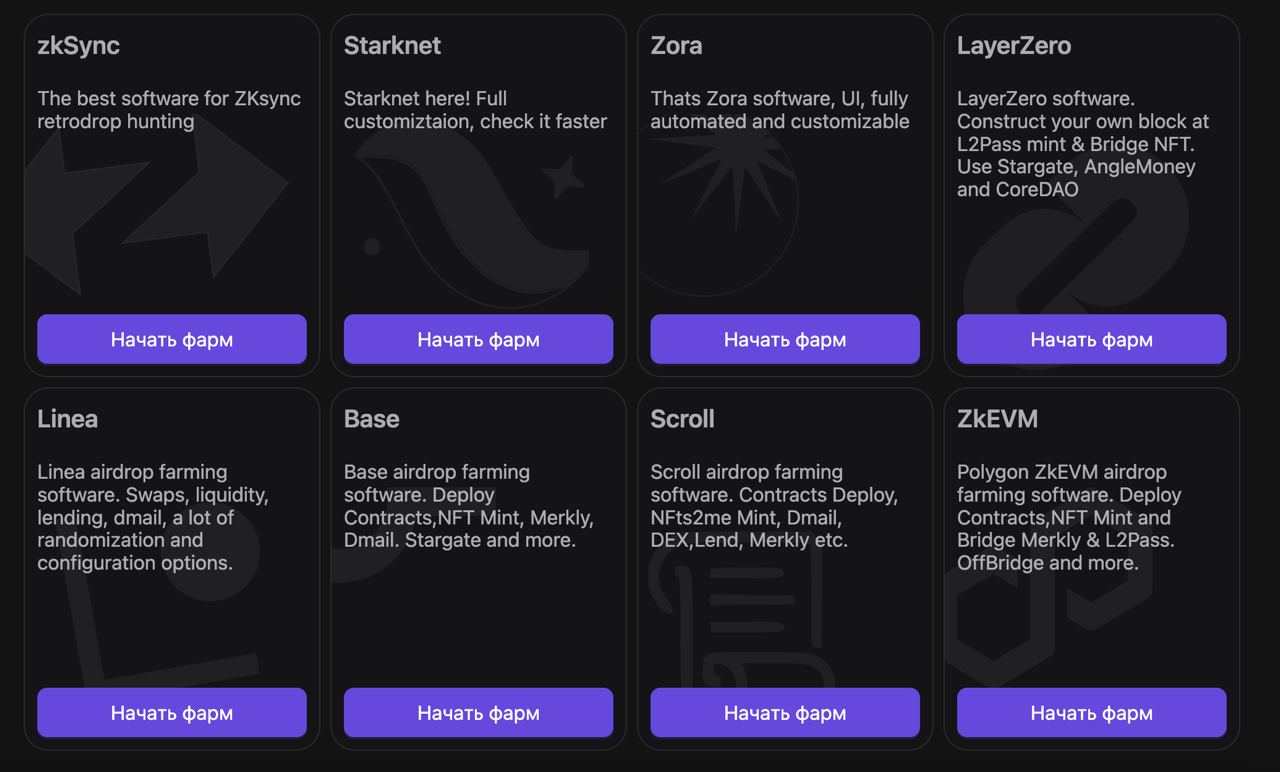Click Начать фарм on the Scroll card
The image size is (1280, 772).
785,712
